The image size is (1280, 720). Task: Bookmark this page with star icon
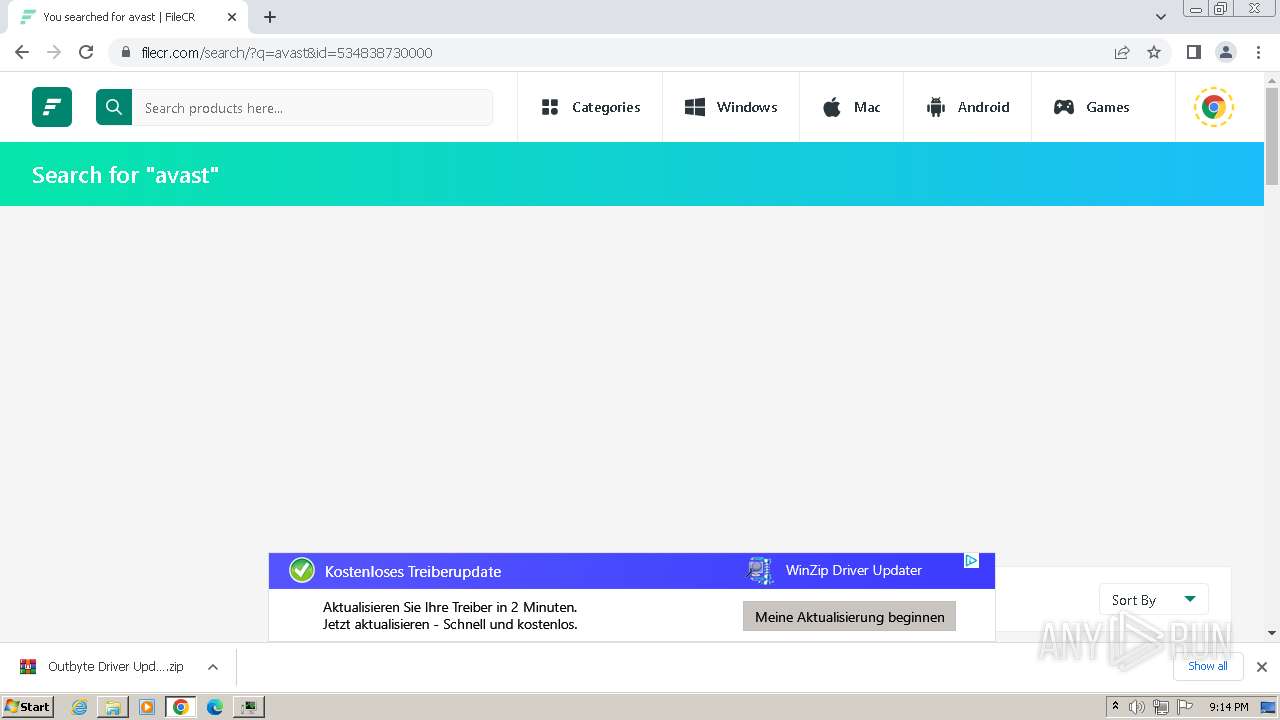pyautogui.click(x=1154, y=52)
